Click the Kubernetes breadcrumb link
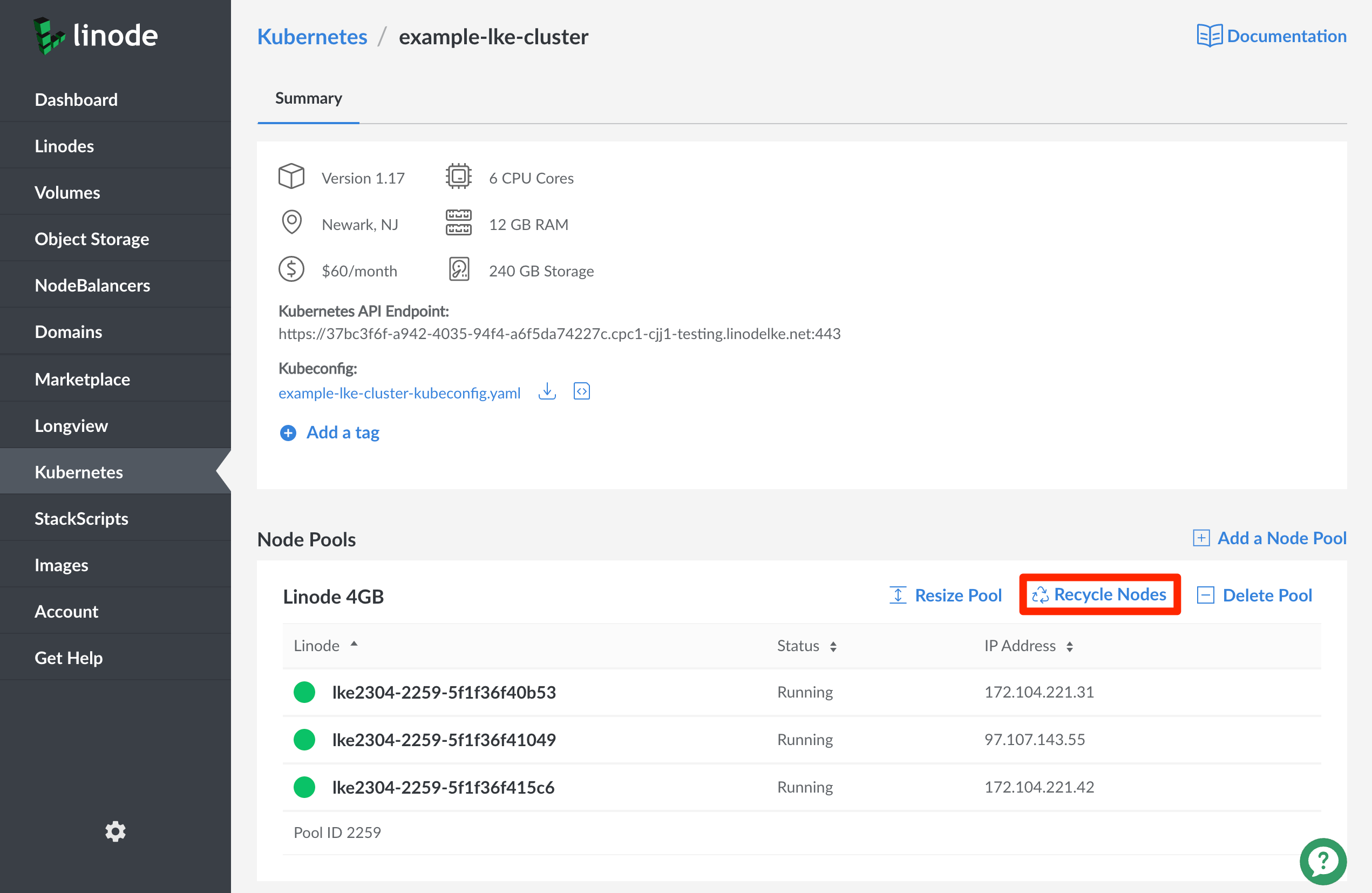The width and height of the screenshot is (1372, 893). tap(312, 36)
